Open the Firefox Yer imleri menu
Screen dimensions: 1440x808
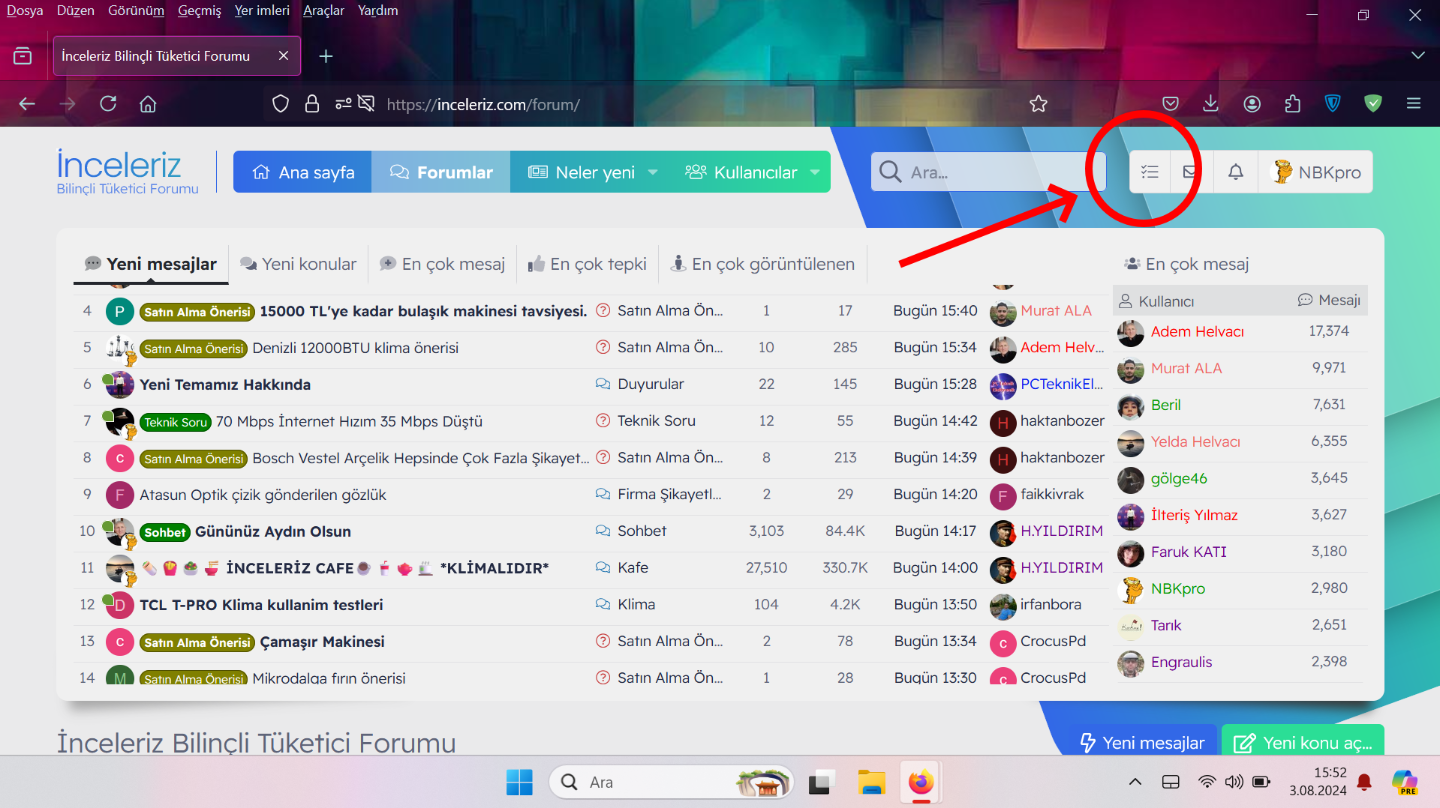pos(262,11)
